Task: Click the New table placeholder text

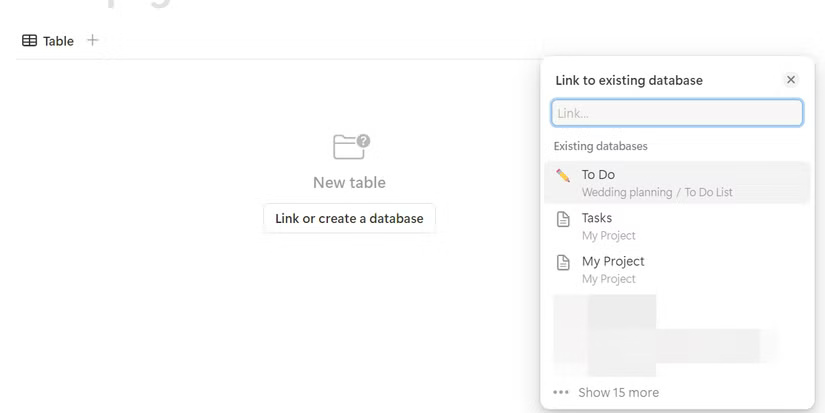Action: 349,182
